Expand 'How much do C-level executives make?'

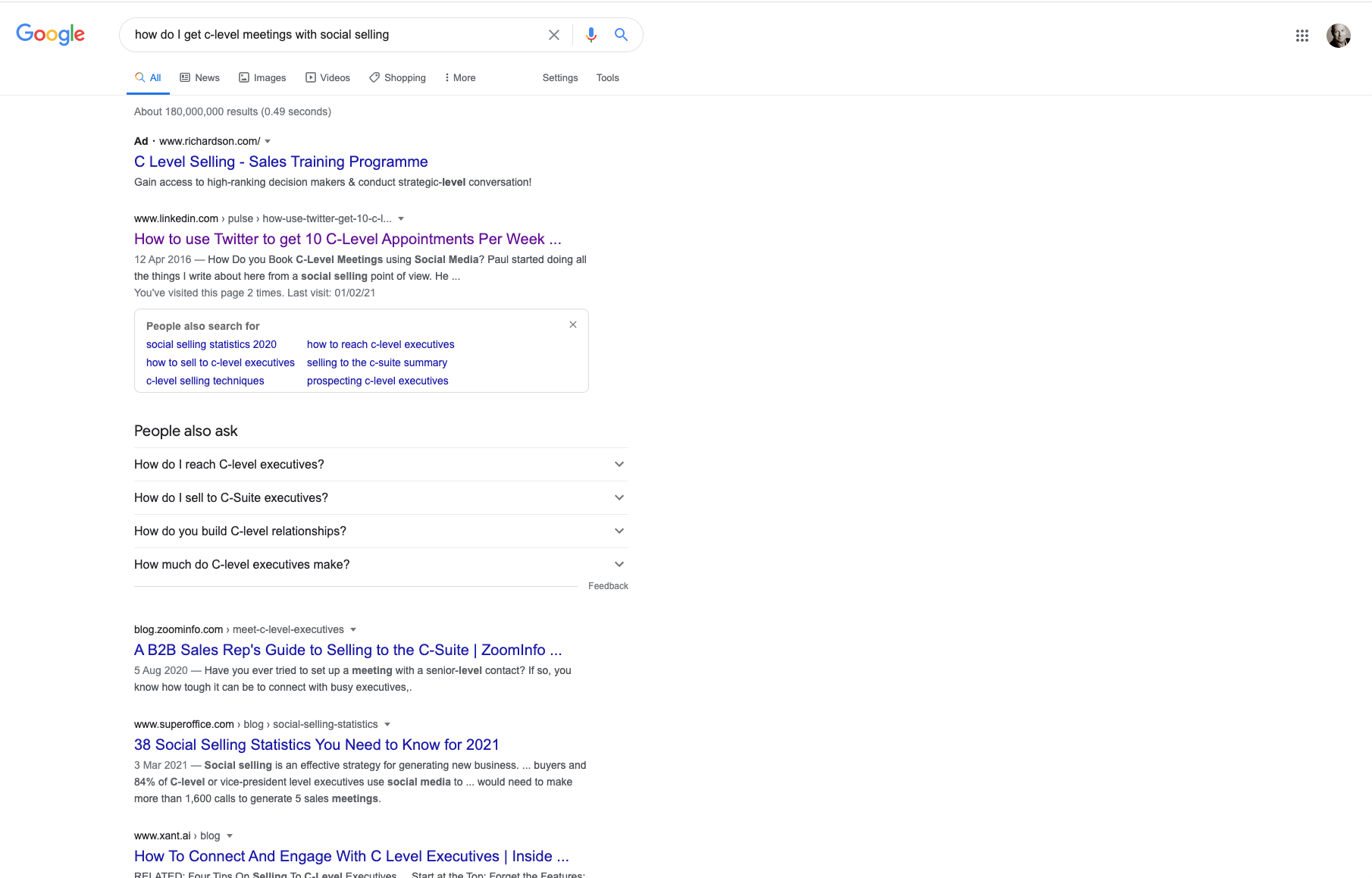pyautogui.click(x=381, y=564)
